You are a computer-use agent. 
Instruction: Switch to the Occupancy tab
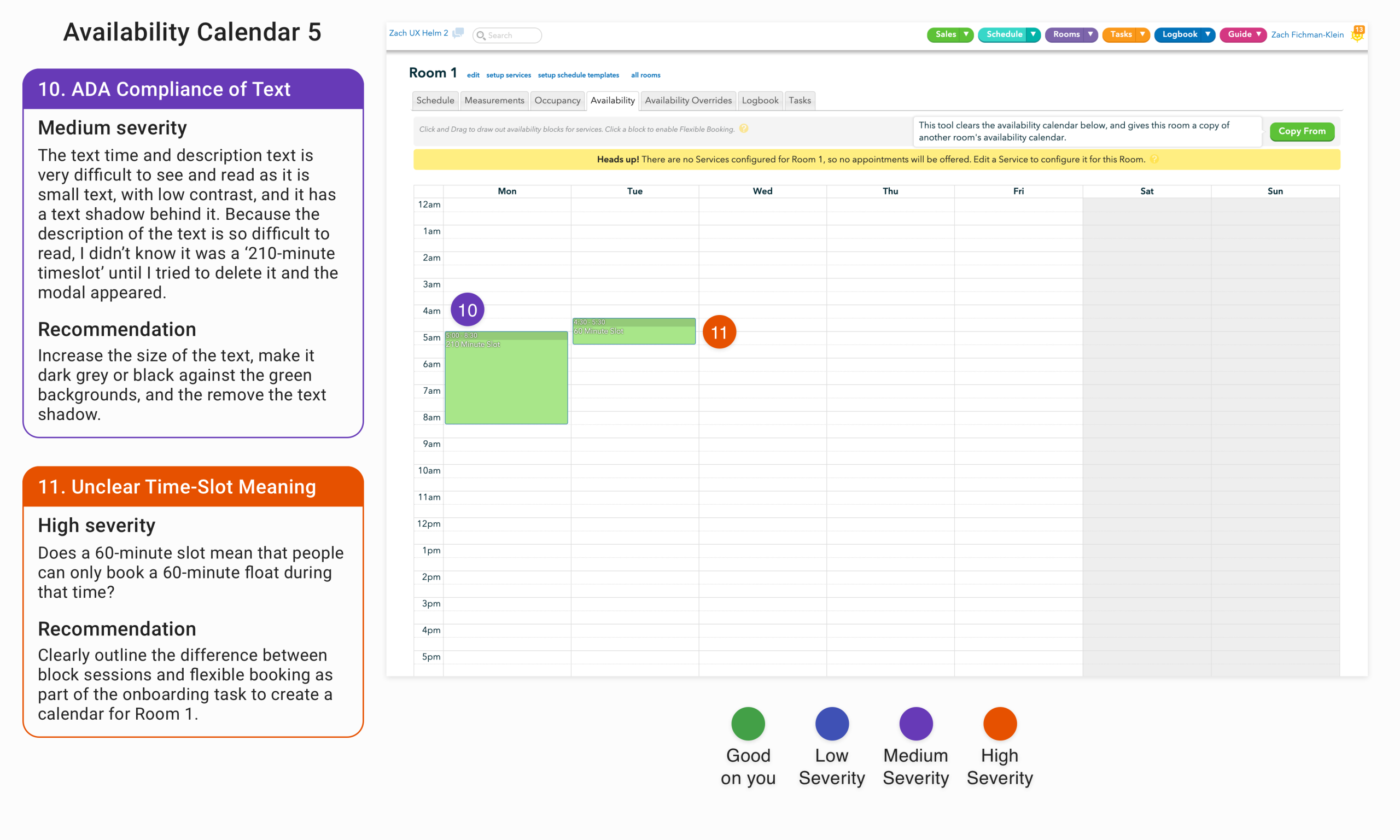pyautogui.click(x=557, y=101)
